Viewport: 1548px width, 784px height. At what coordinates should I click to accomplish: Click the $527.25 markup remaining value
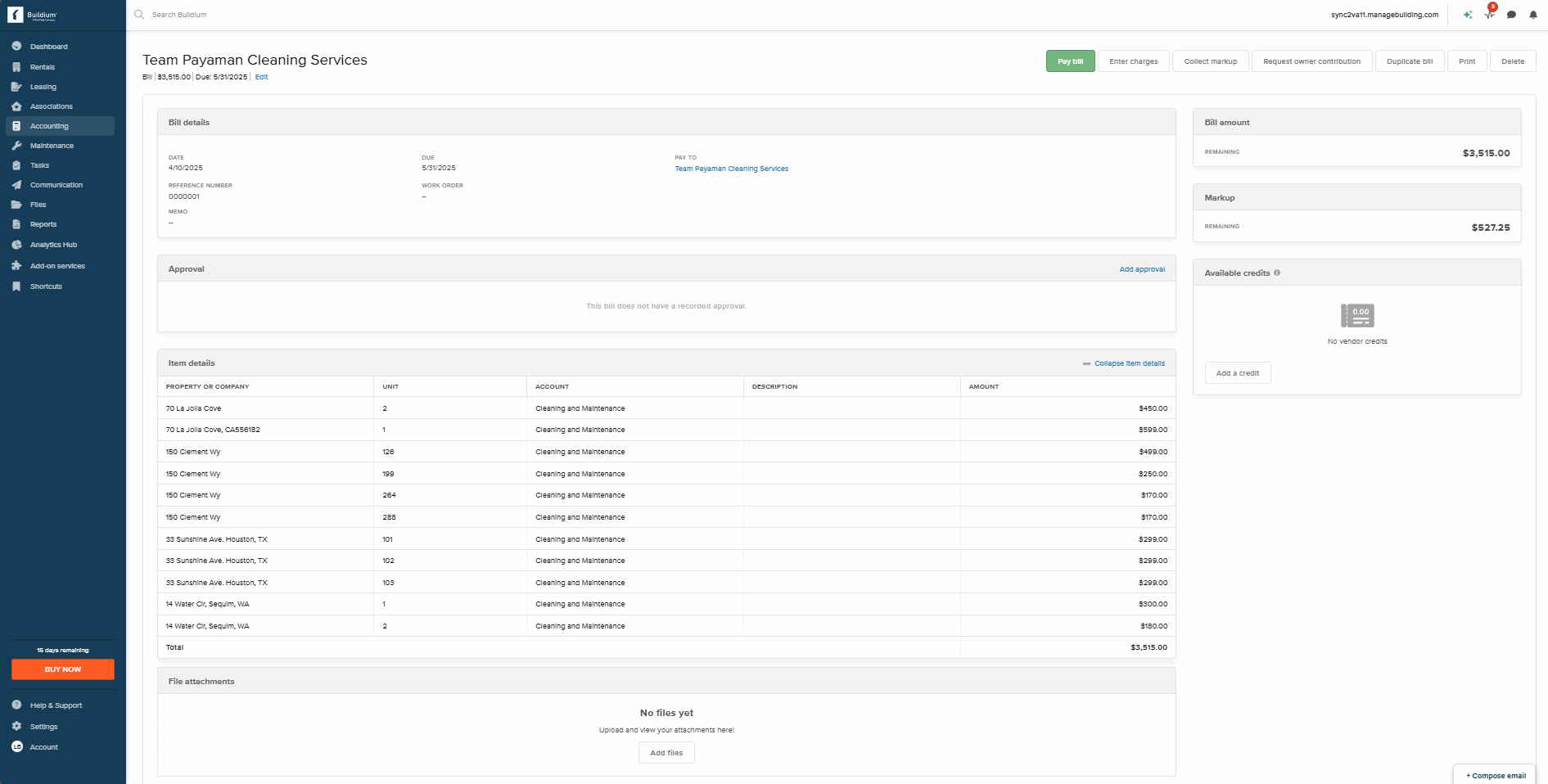coord(1491,228)
